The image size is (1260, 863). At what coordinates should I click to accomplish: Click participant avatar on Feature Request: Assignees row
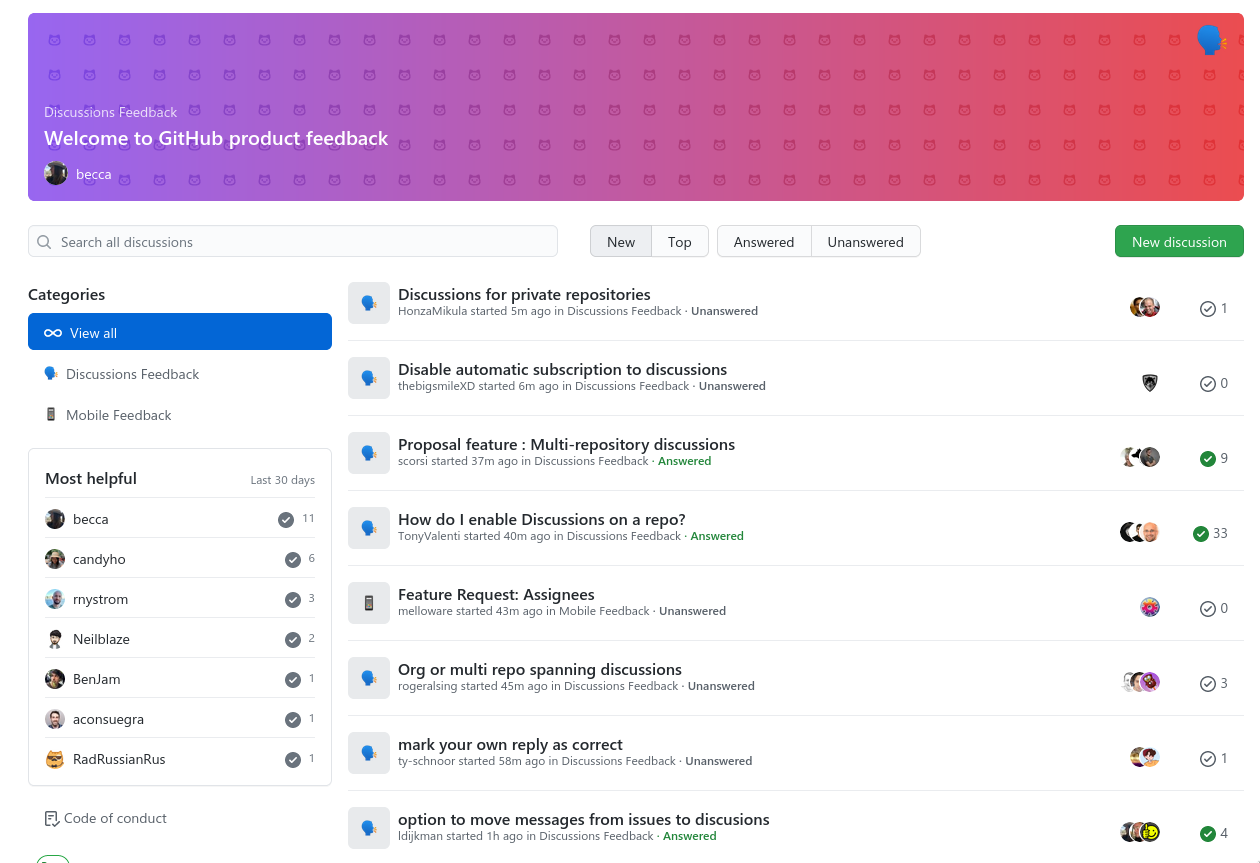click(x=1150, y=607)
